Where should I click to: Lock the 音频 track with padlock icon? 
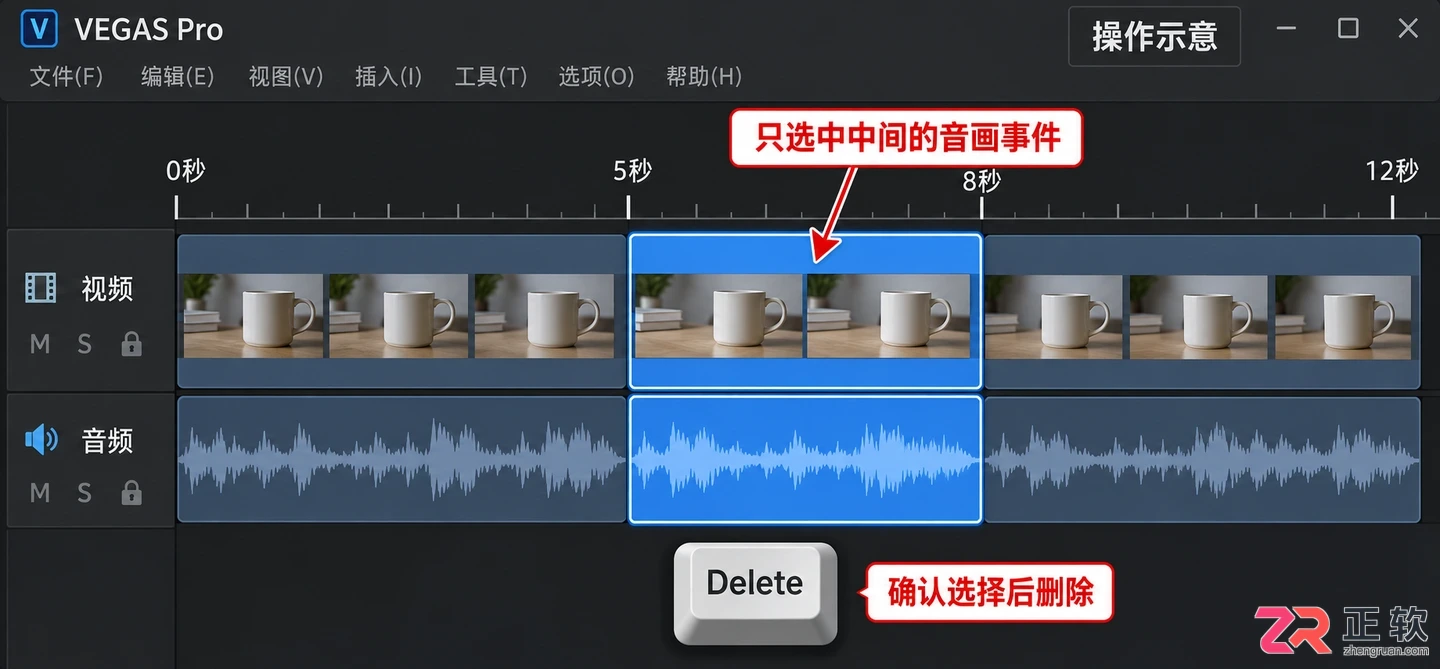(131, 493)
